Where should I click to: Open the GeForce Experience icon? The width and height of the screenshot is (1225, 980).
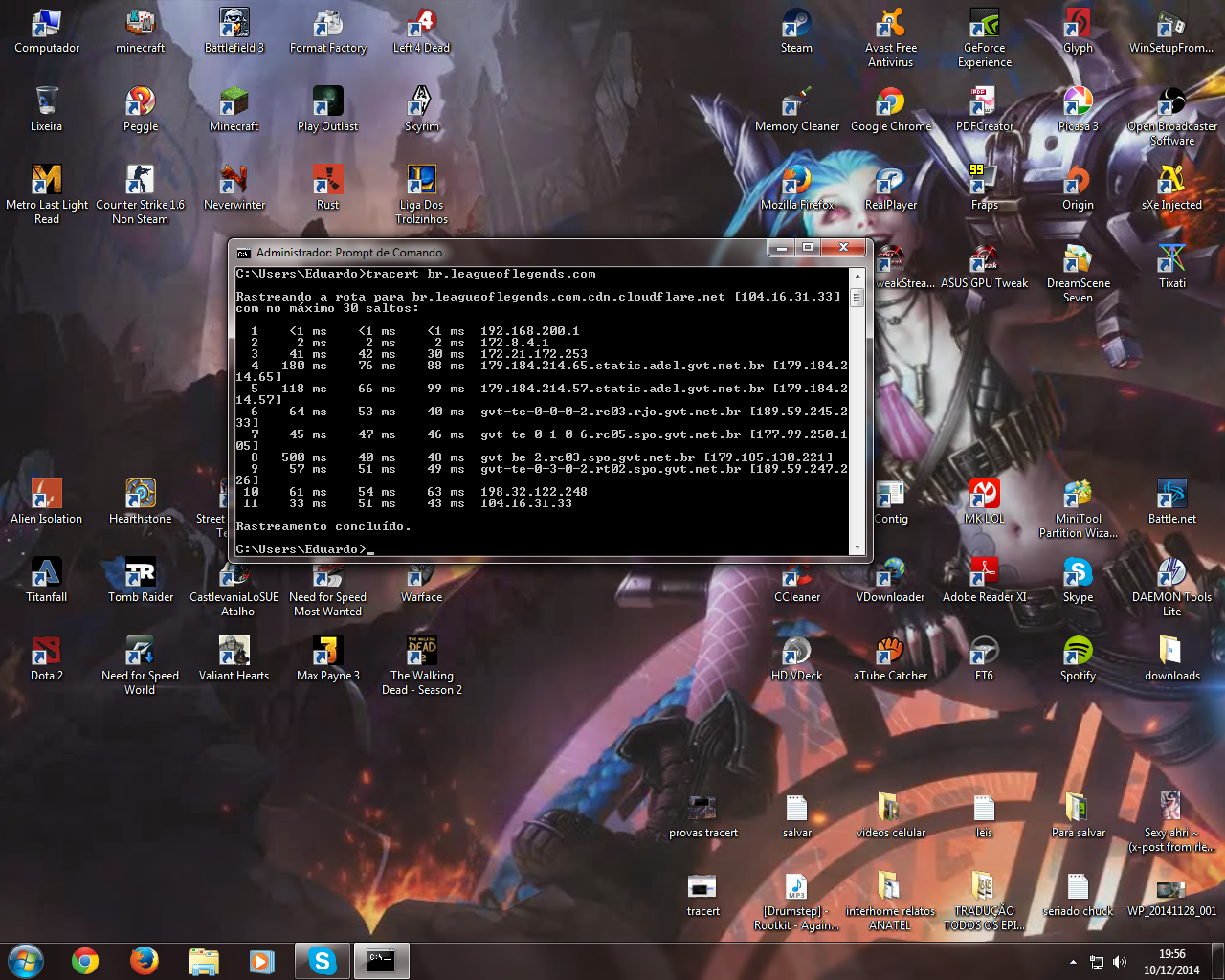[x=985, y=38]
